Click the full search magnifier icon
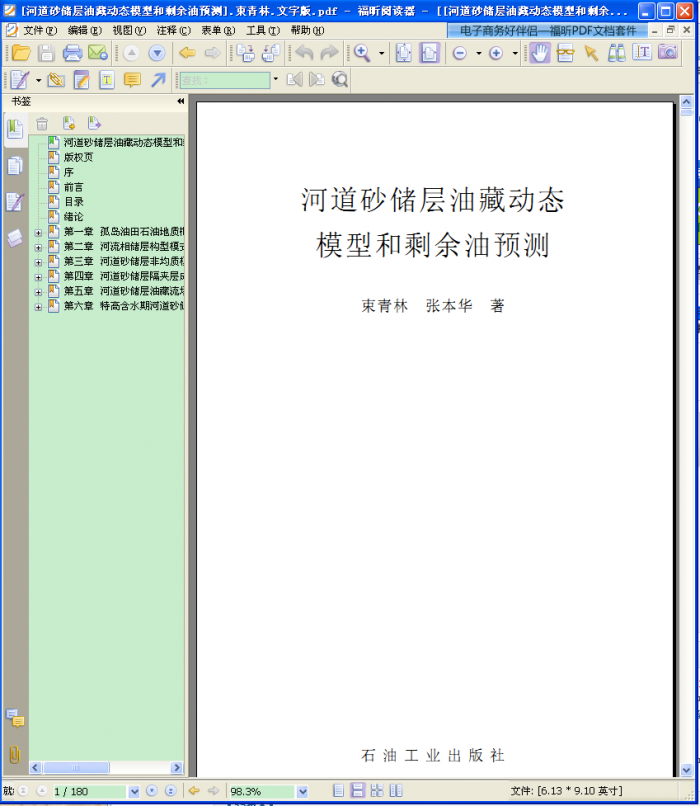The image size is (700, 806). tap(340, 80)
